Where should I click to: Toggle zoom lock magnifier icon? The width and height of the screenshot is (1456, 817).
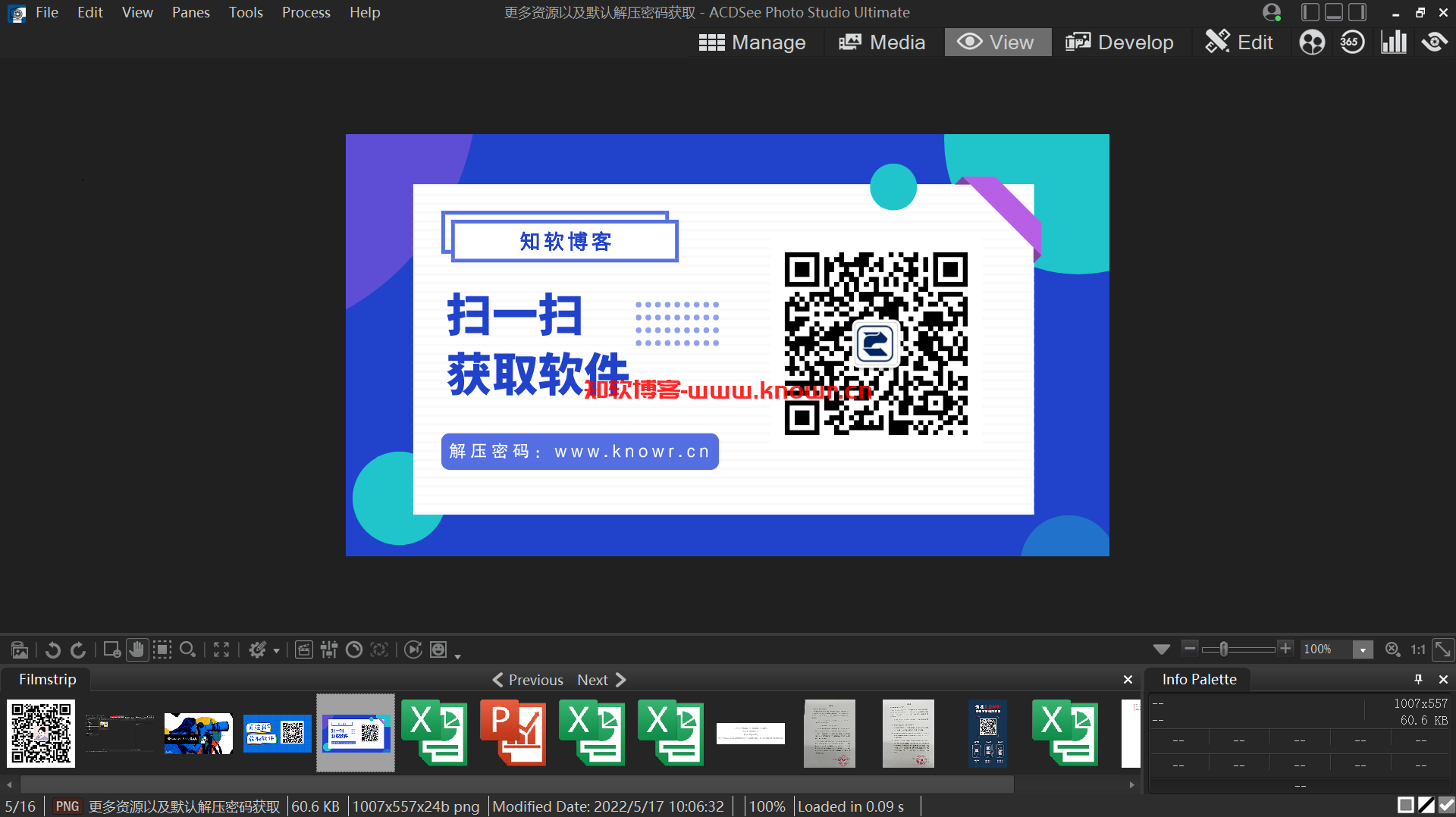click(x=1392, y=650)
